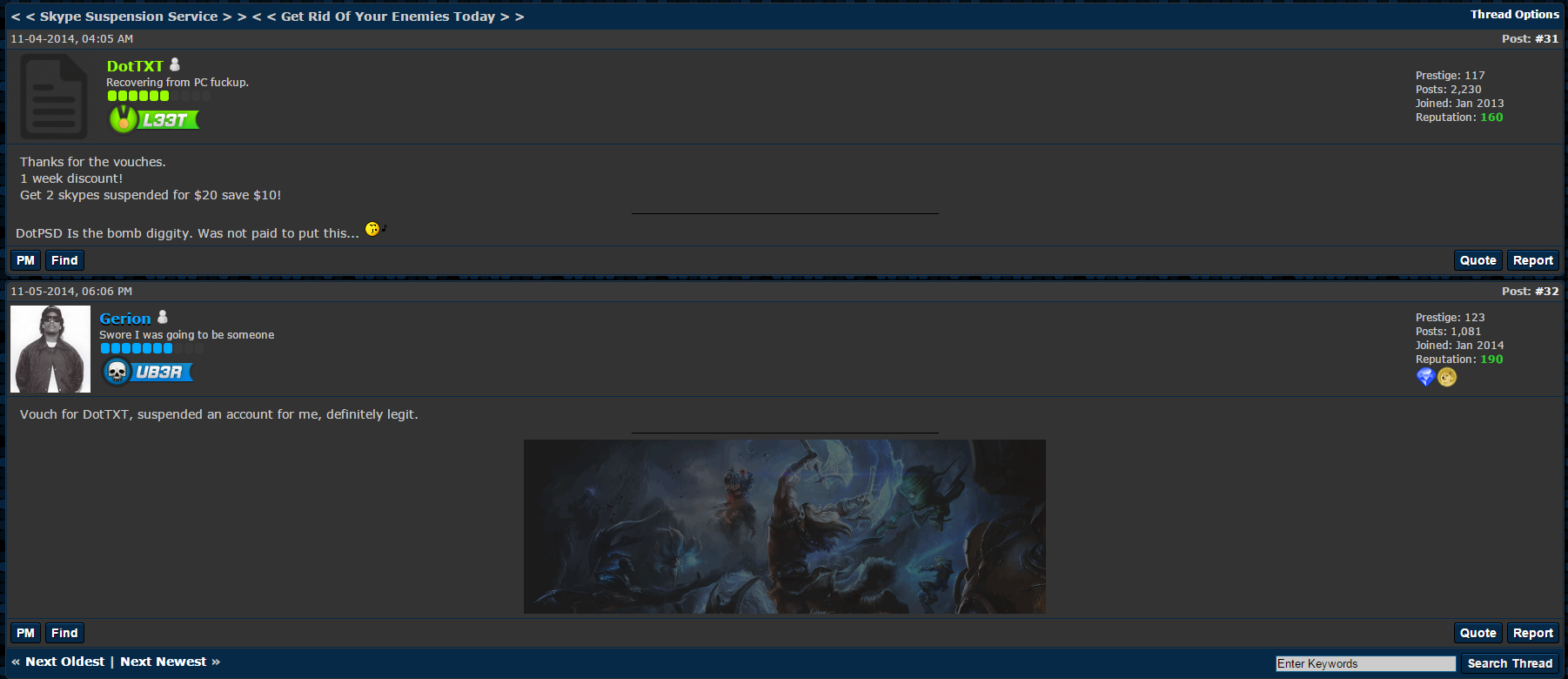Click DotTXT's 'Prestige: 117' stat
Screen dimensions: 1568x679
[x=1450, y=76]
